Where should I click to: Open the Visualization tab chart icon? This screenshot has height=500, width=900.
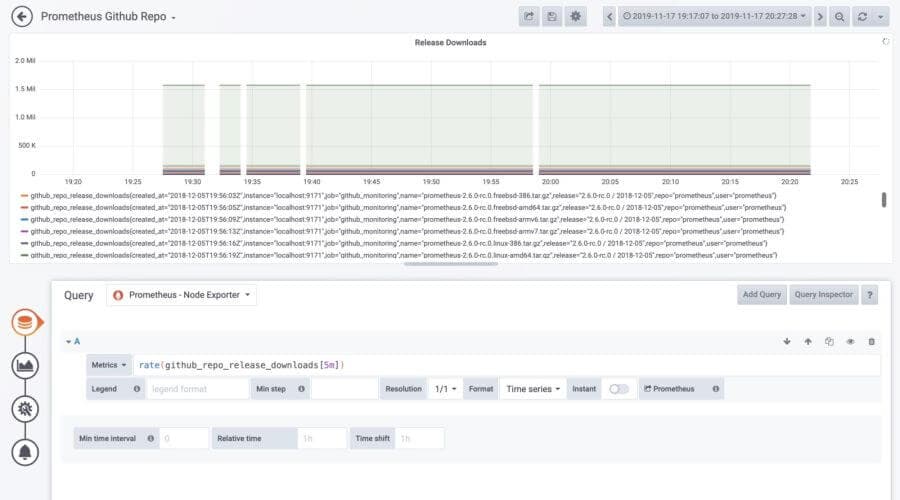[25, 366]
